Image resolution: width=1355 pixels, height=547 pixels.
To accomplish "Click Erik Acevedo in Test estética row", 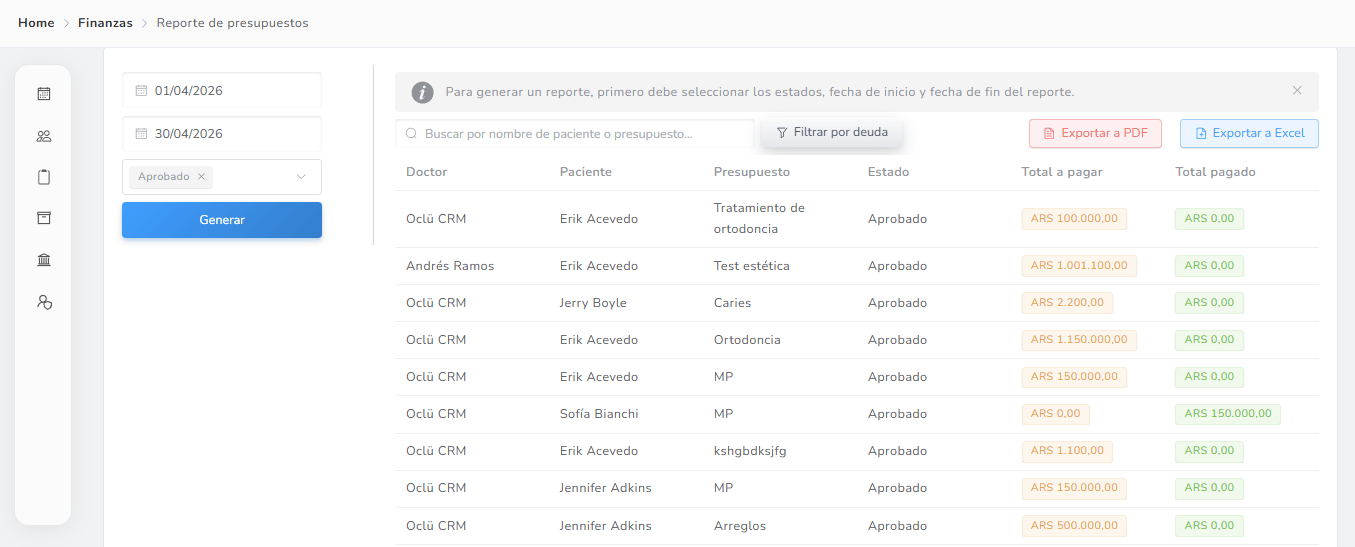I will [599, 266].
